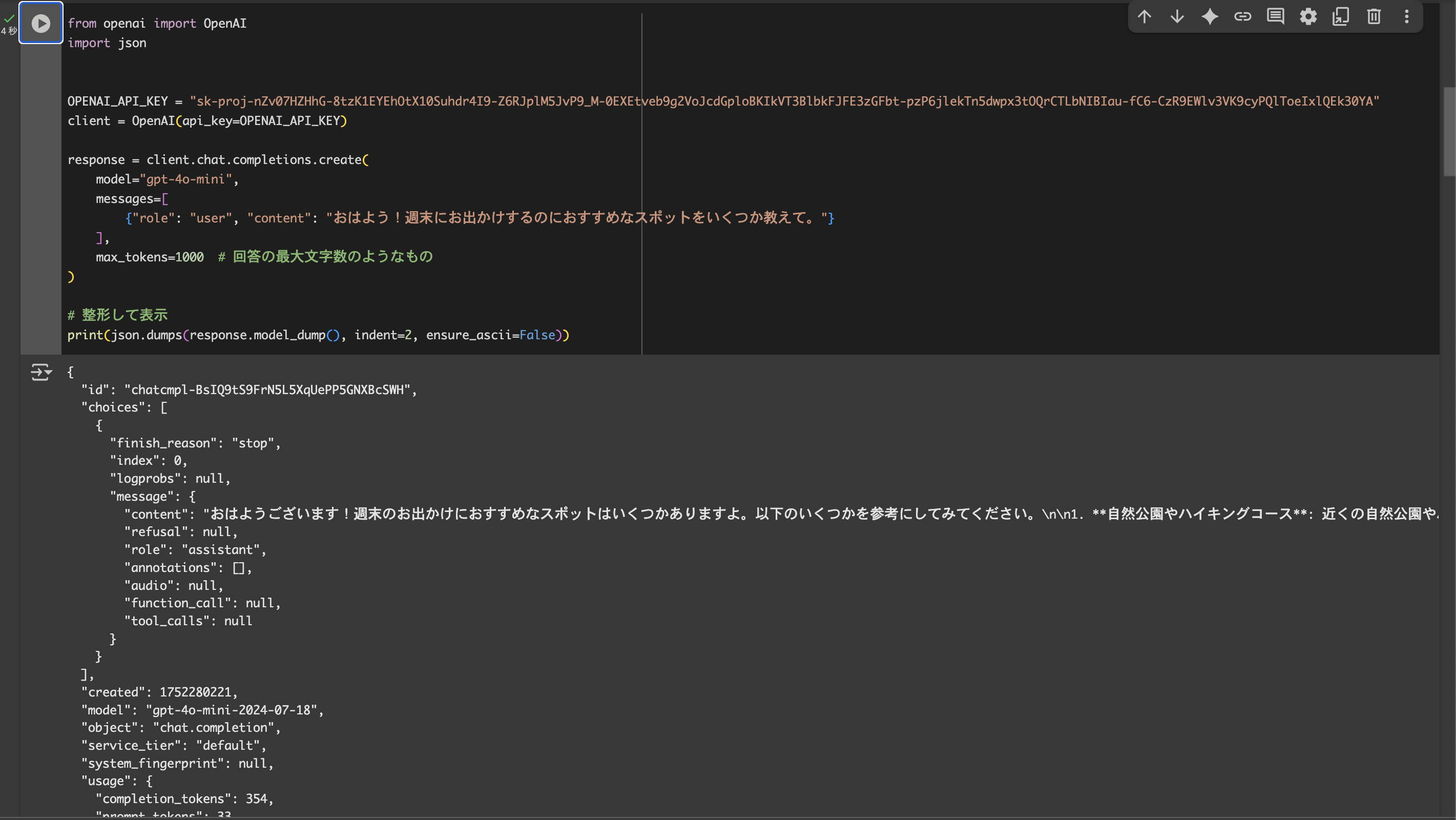Delete the cell with trash icon
The height and width of the screenshot is (820, 1456).
1374,17
